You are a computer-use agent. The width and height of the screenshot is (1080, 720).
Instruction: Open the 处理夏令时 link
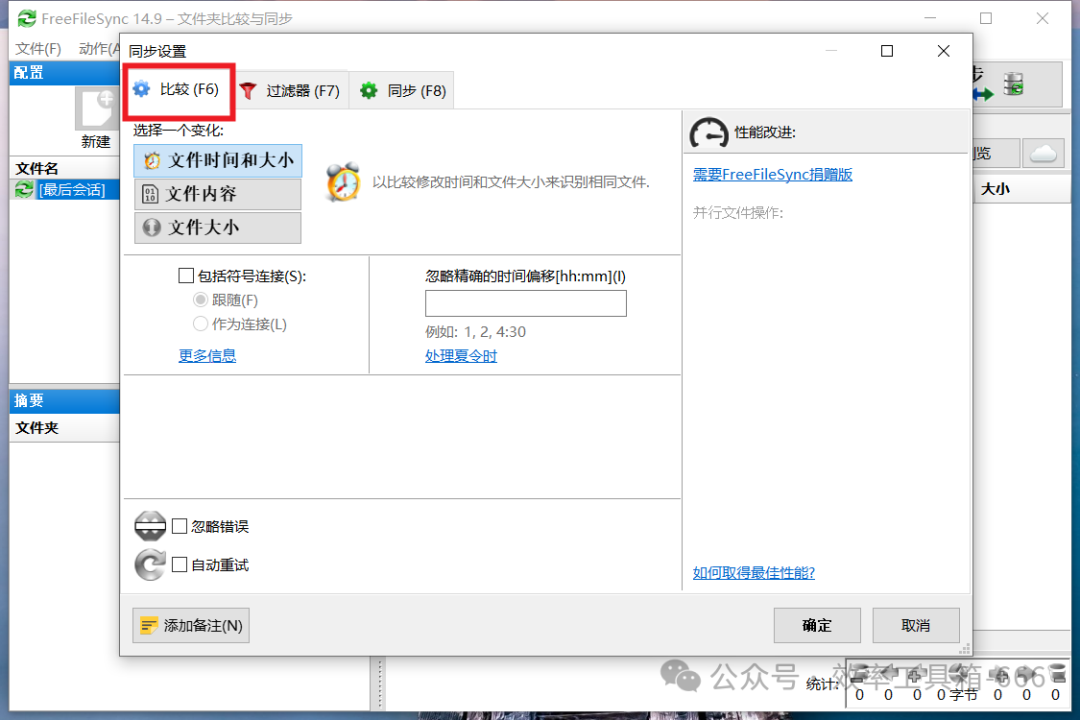(x=461, y=356)
